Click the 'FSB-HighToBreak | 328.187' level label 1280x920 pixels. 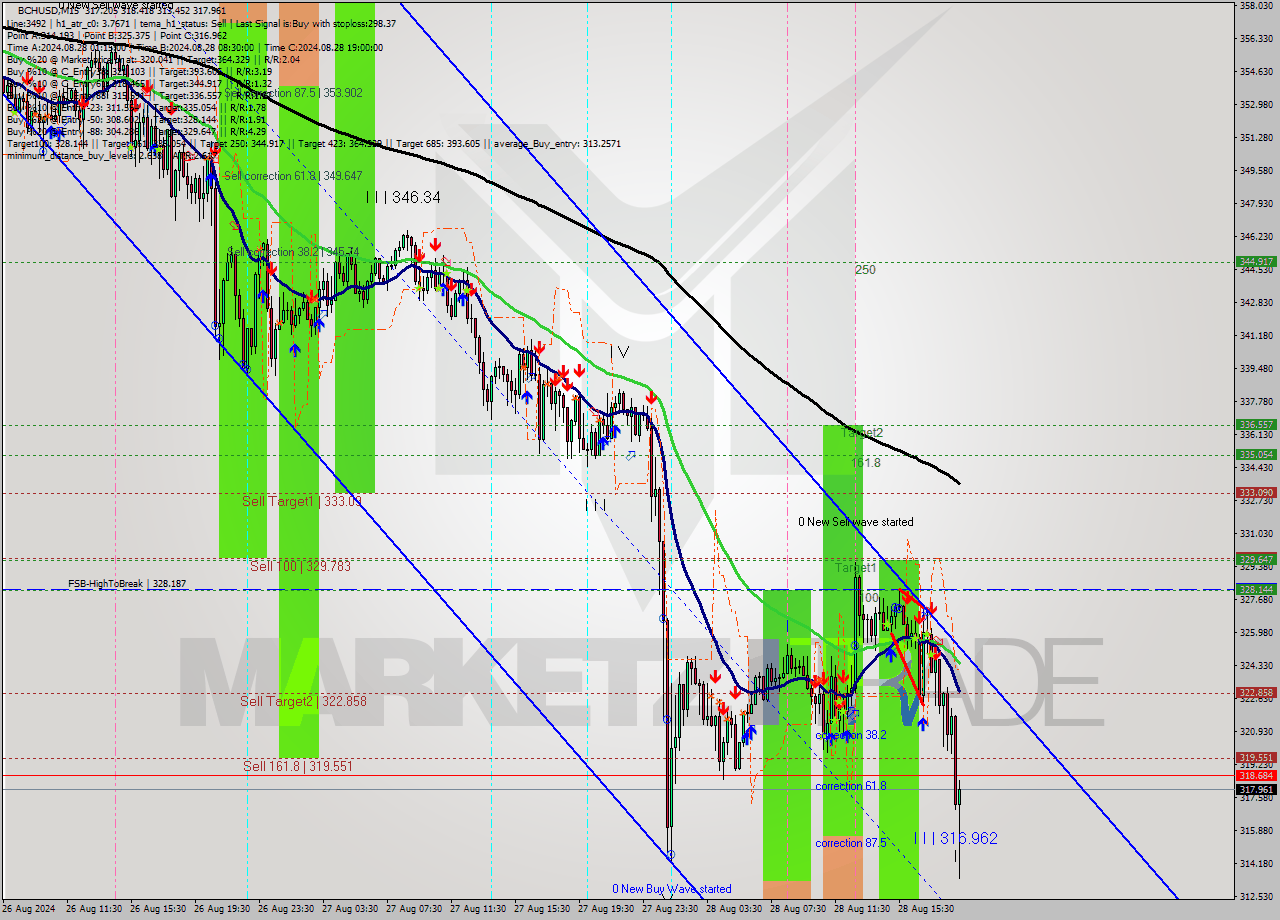(x=127, y=583)
